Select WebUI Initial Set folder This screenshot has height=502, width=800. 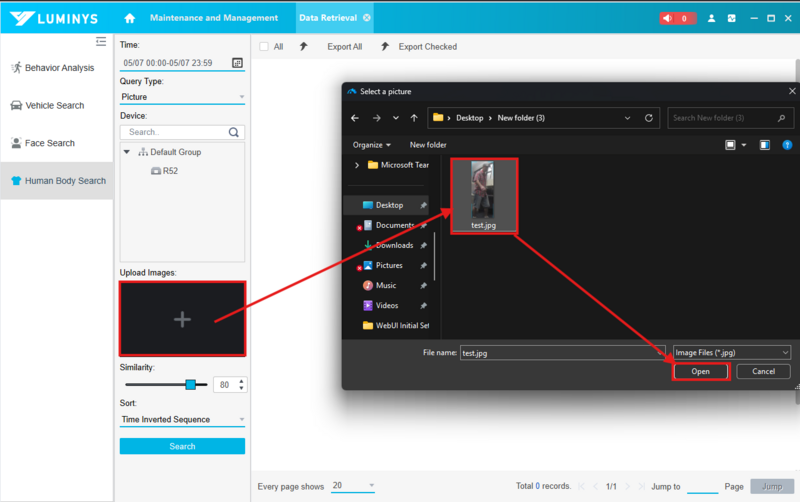click(396, 325)
